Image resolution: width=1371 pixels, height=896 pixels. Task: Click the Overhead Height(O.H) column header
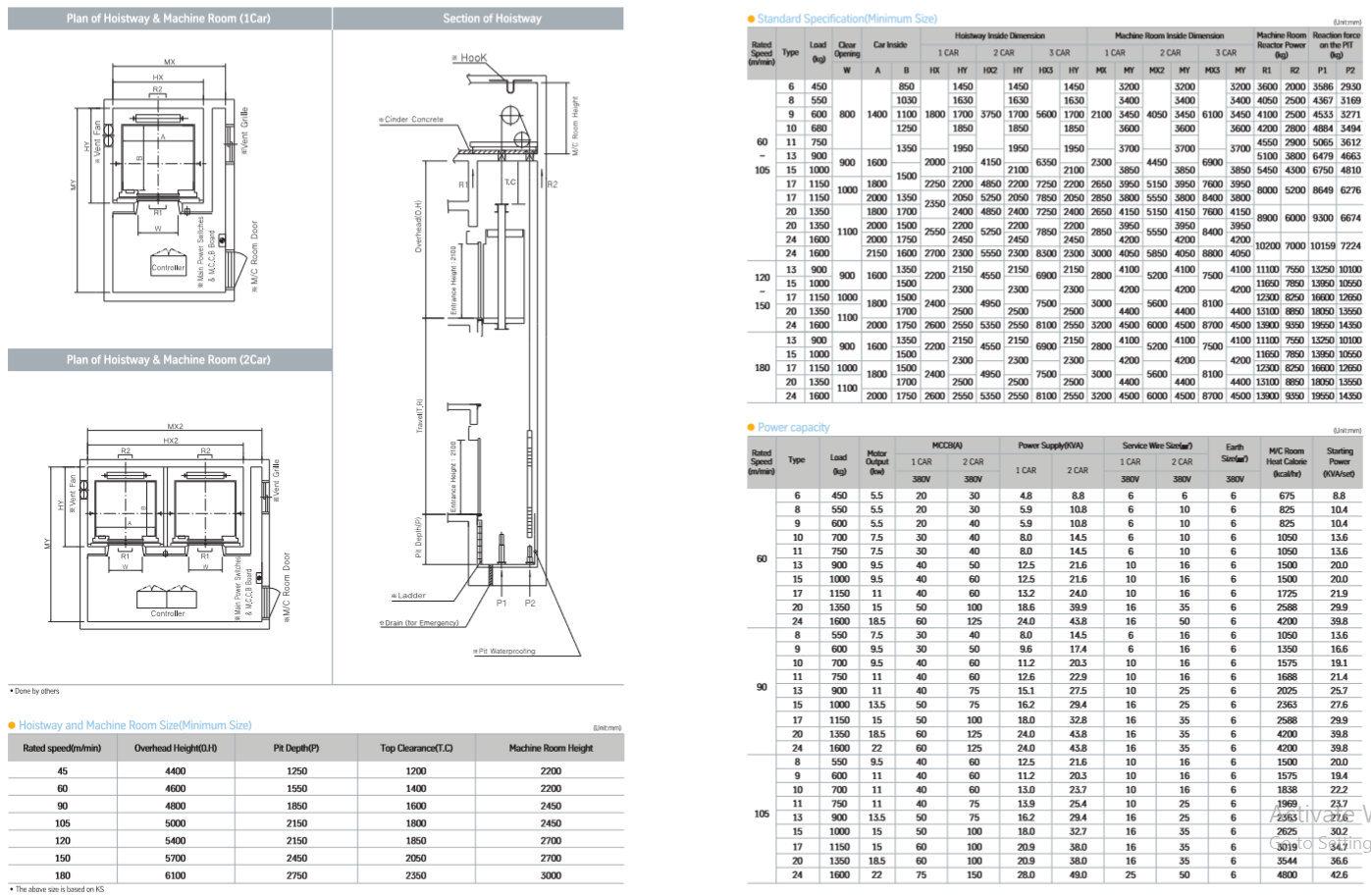coord(176,748)
